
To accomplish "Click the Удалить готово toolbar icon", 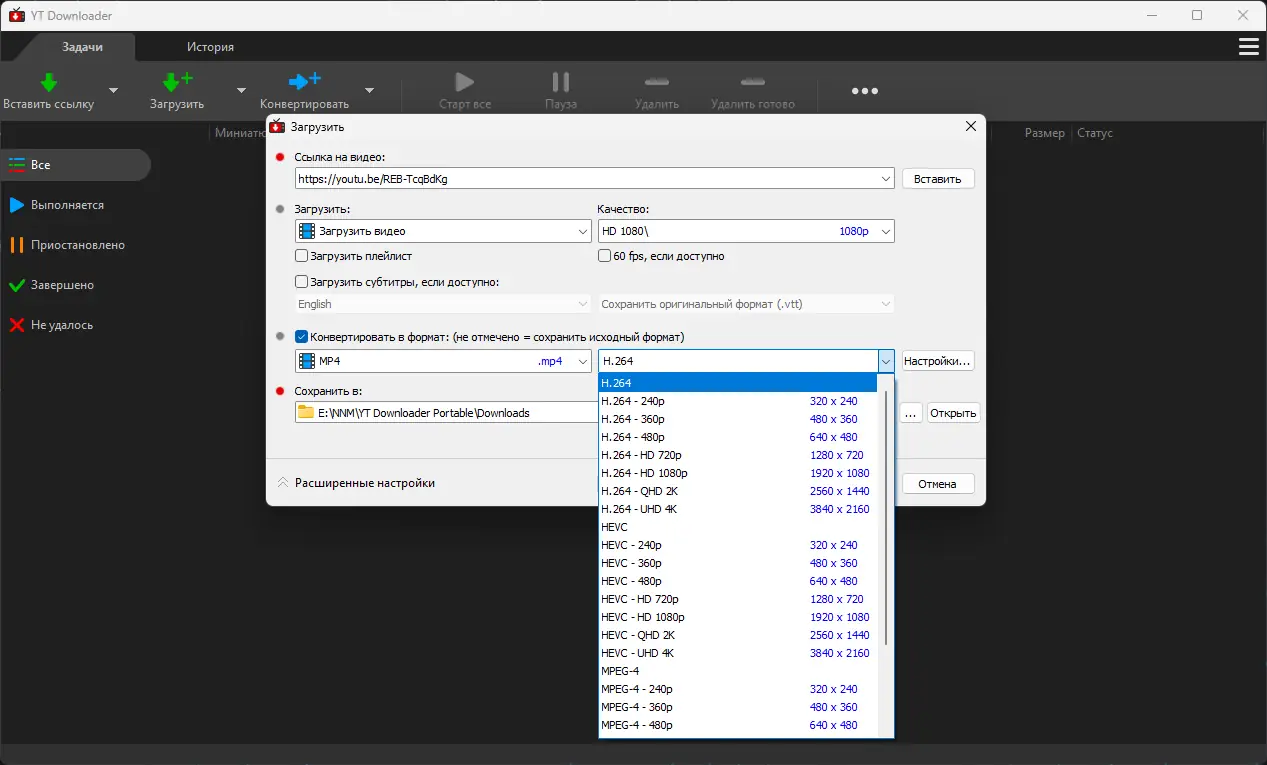I will pyautogui.click(x=753, y=82).
